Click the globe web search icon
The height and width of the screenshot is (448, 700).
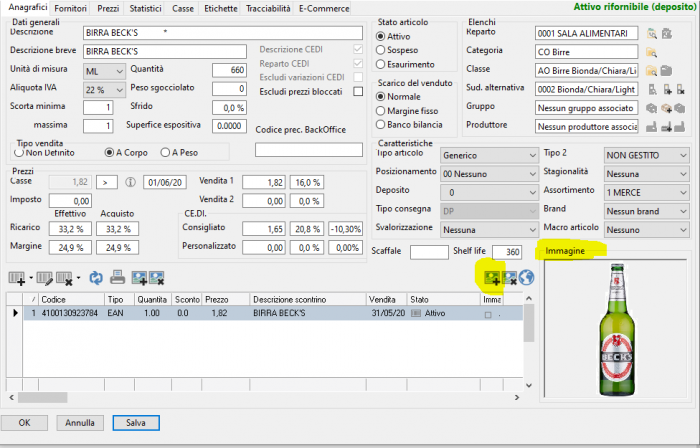pos(526,277)
